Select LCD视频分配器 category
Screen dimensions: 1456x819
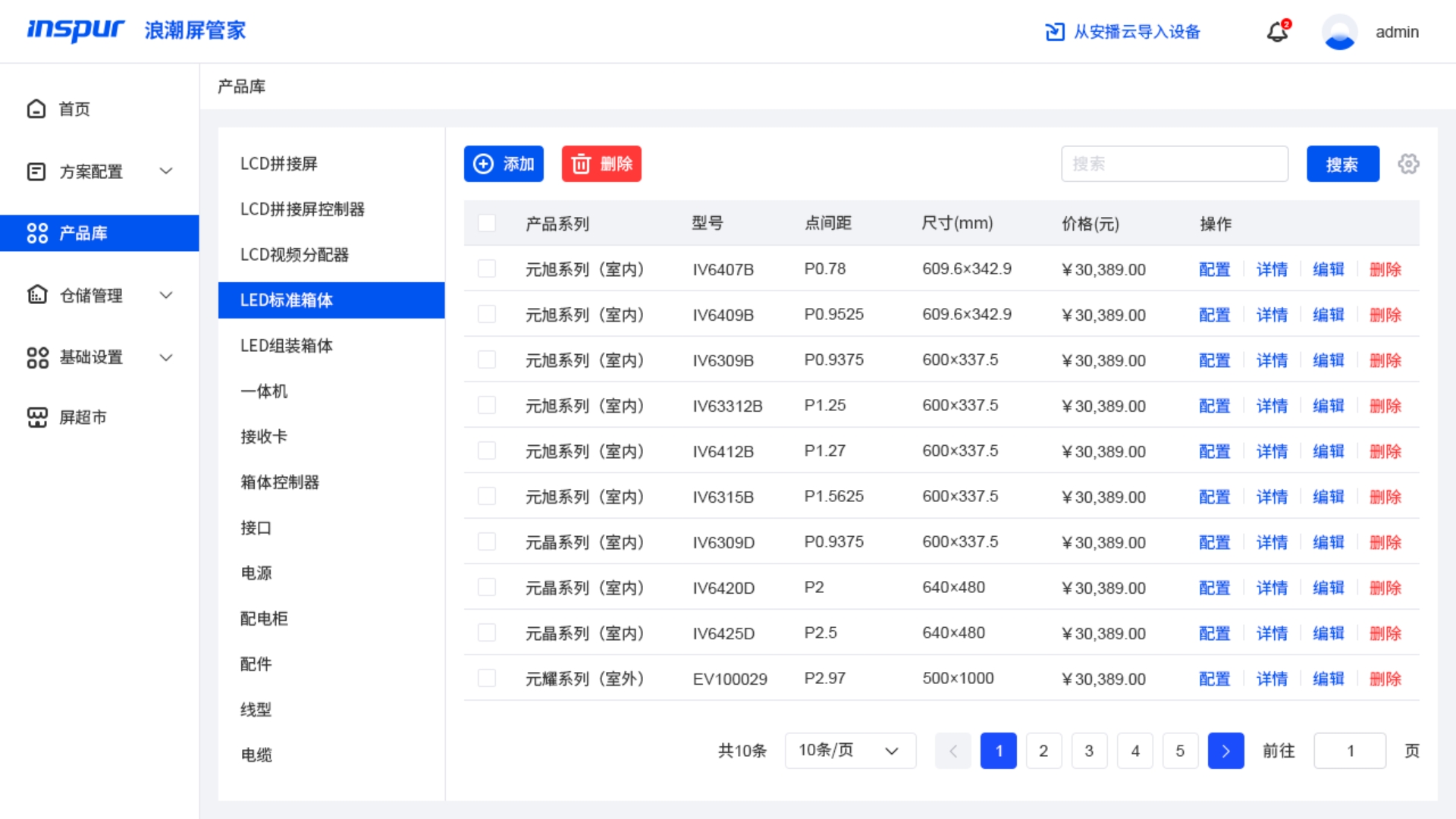pyautogui.click(x=331, y=255)
